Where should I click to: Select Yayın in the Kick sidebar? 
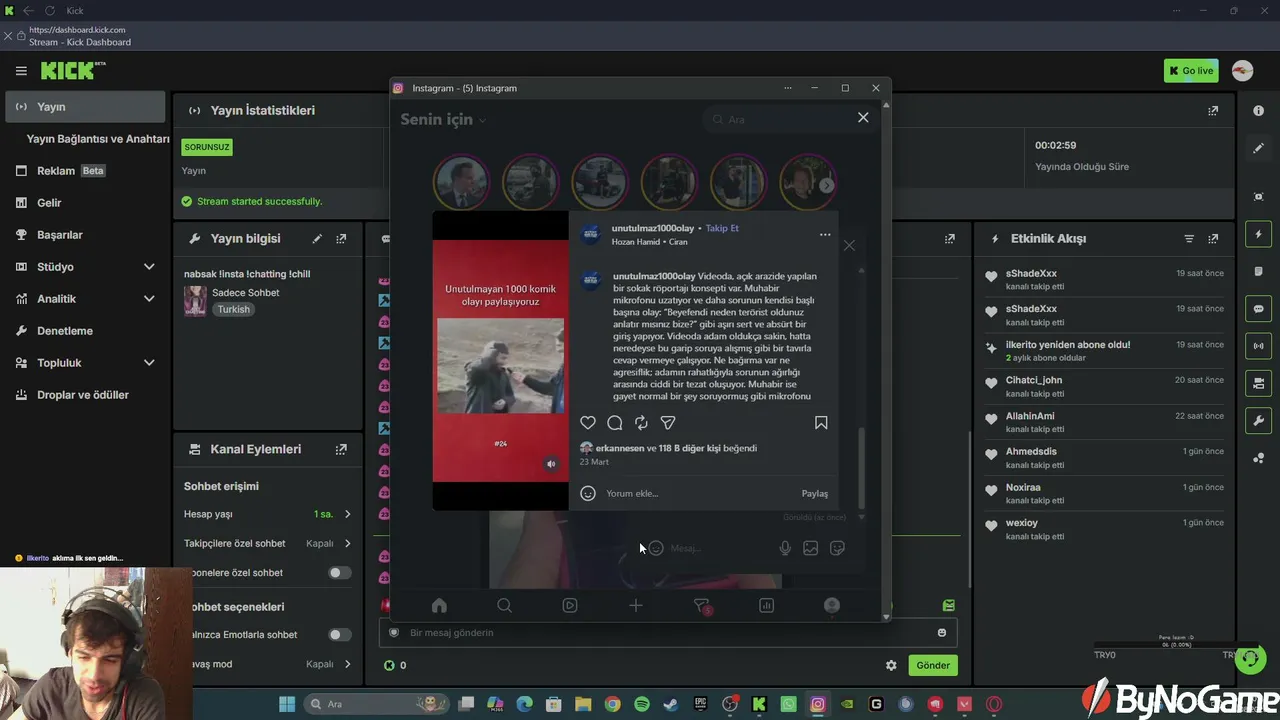click(84, 107)
